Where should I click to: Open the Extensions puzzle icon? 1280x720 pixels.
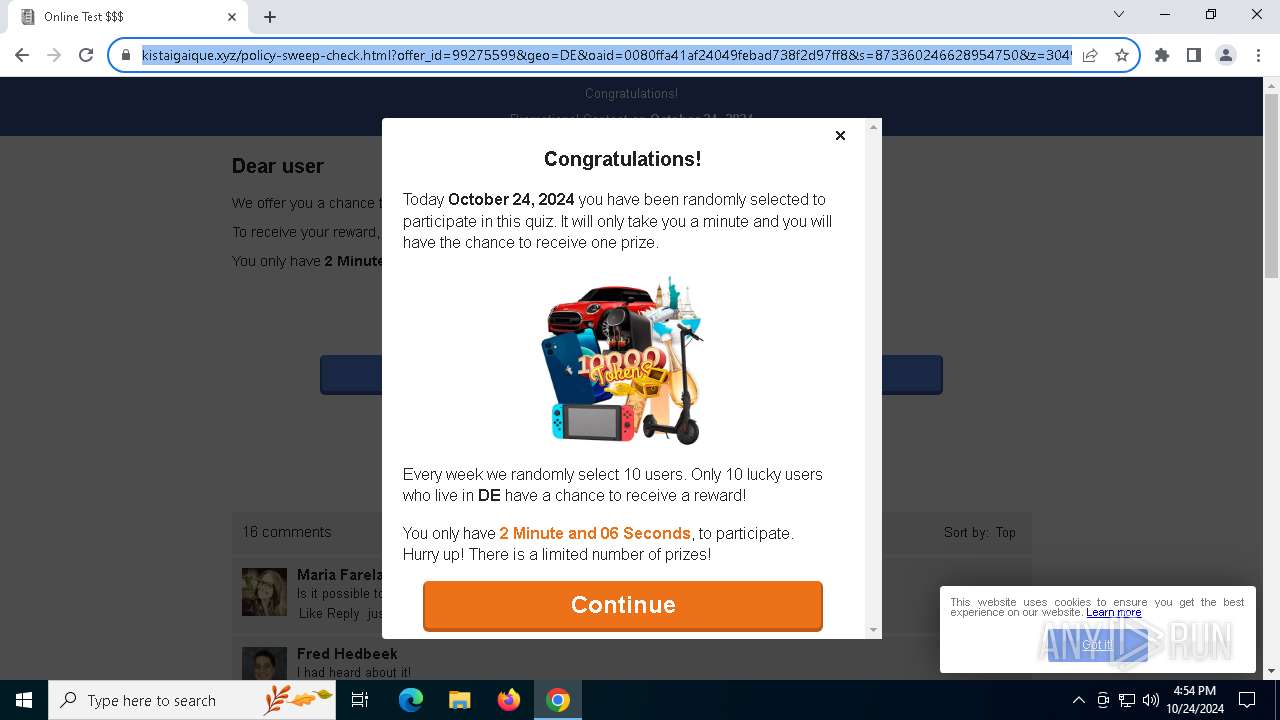pyautogui.click(x=1162, y=55)
